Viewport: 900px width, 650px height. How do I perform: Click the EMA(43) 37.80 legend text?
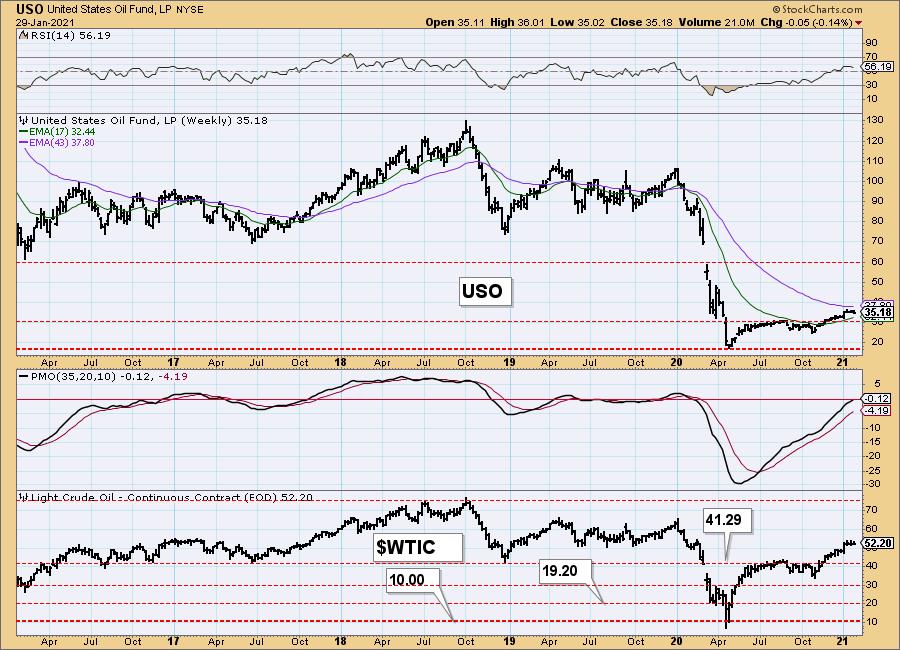pos(62,142)
